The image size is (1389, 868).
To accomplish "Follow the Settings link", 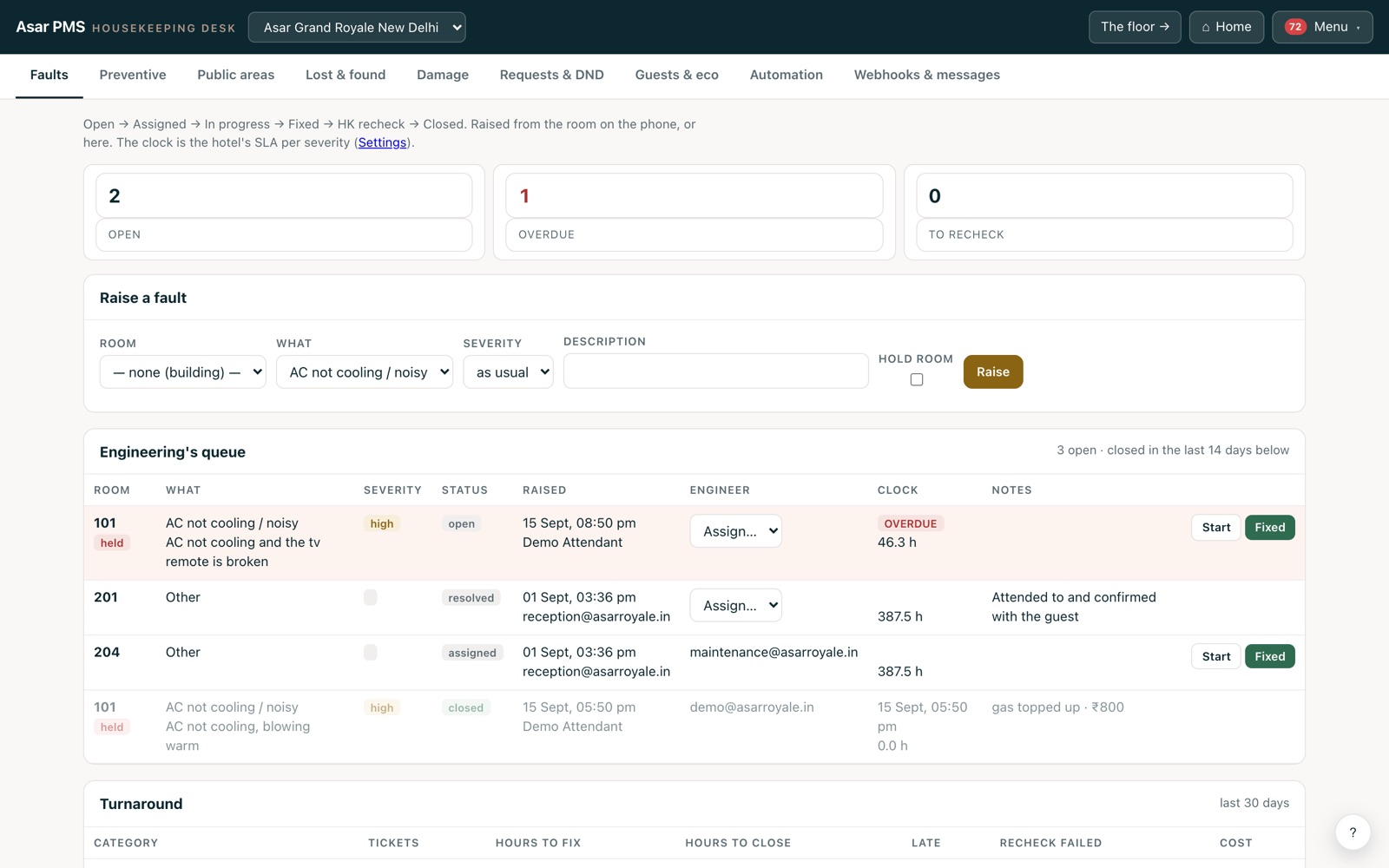I will pyautogui.click(x=383, y=142).
